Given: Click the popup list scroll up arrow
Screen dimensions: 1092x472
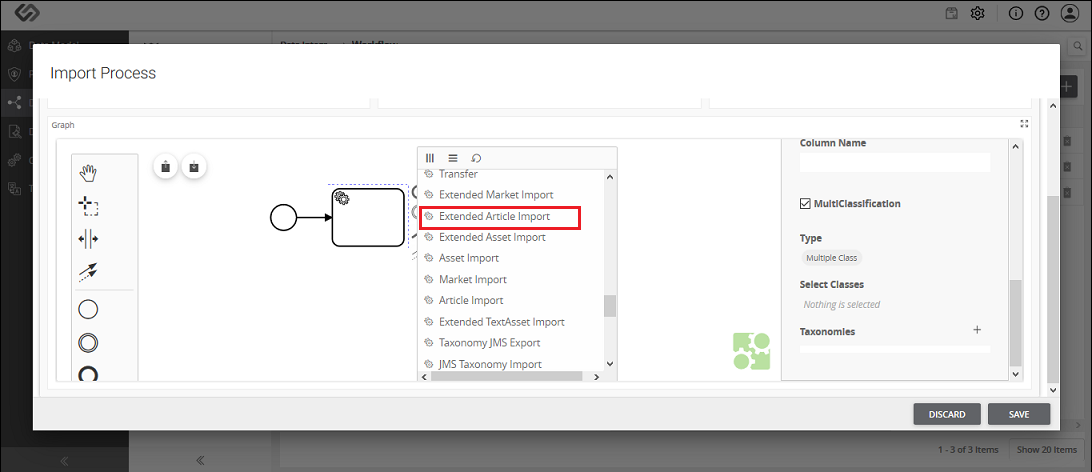Looking at the screenshot, I should [x=610, y=177].
